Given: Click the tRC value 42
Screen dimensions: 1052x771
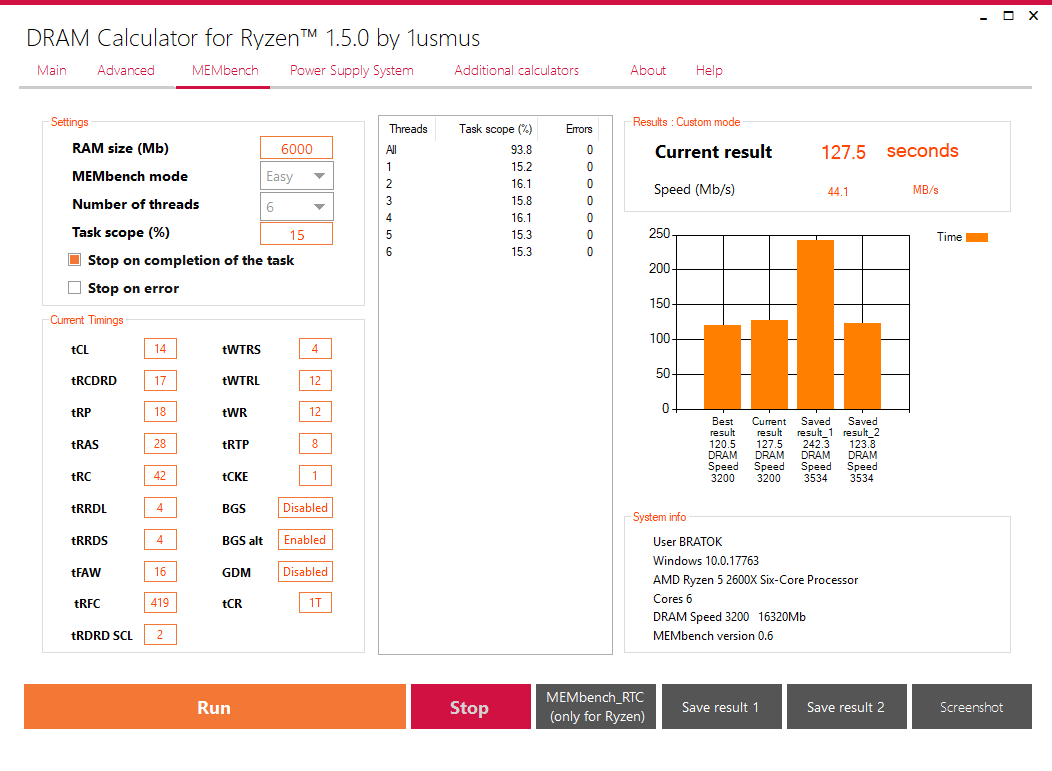Looking at the screenshot, I should pos(160,476).
